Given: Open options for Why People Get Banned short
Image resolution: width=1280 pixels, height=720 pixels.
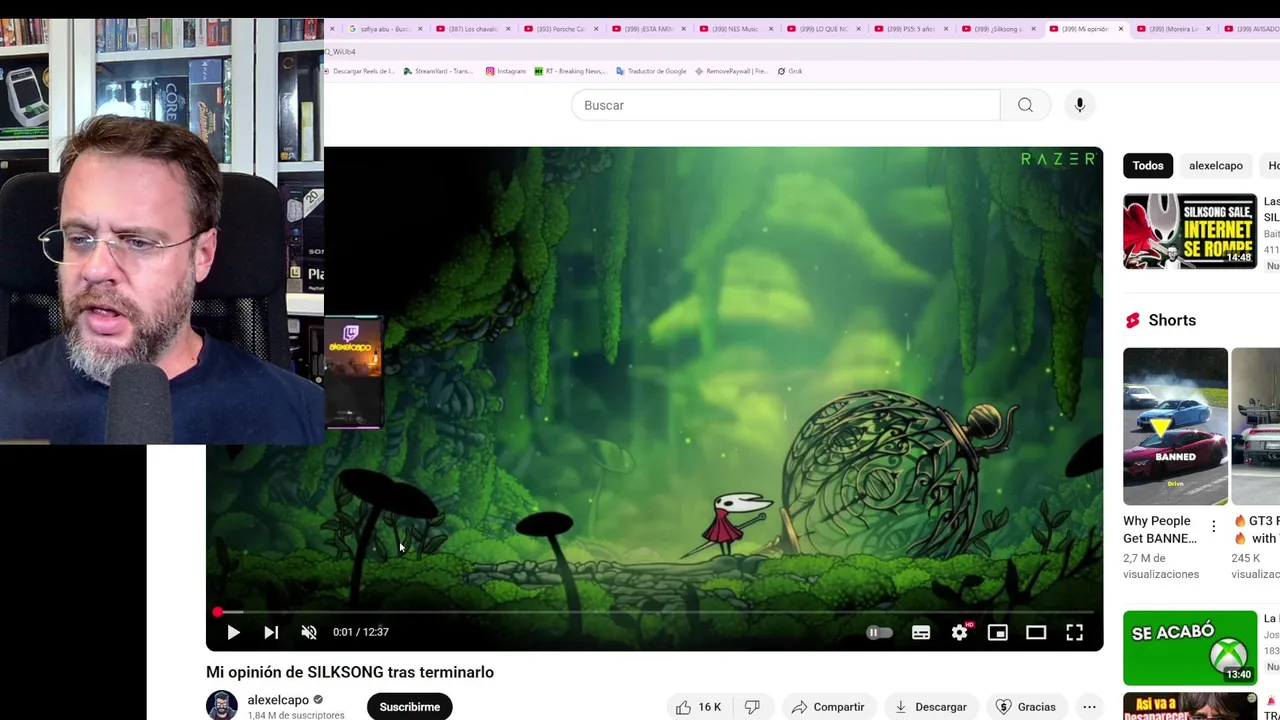Looking at the screenshot, I should (1214, 526).
